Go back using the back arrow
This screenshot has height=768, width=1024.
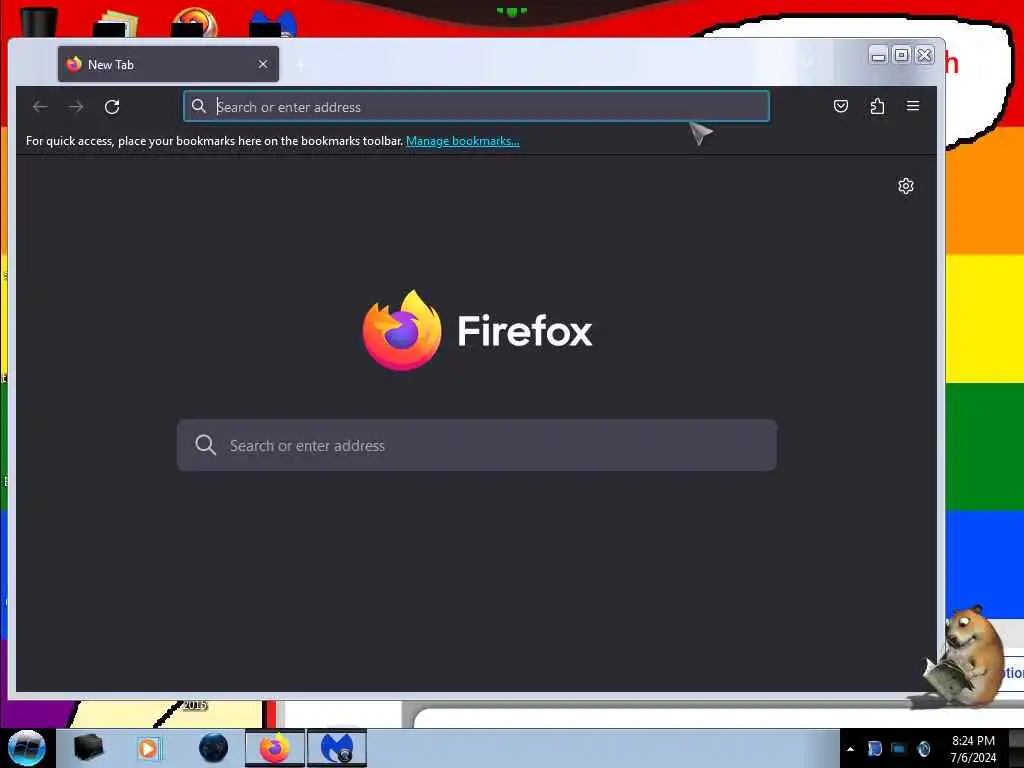pyautogui.click(x=40, y=106)
